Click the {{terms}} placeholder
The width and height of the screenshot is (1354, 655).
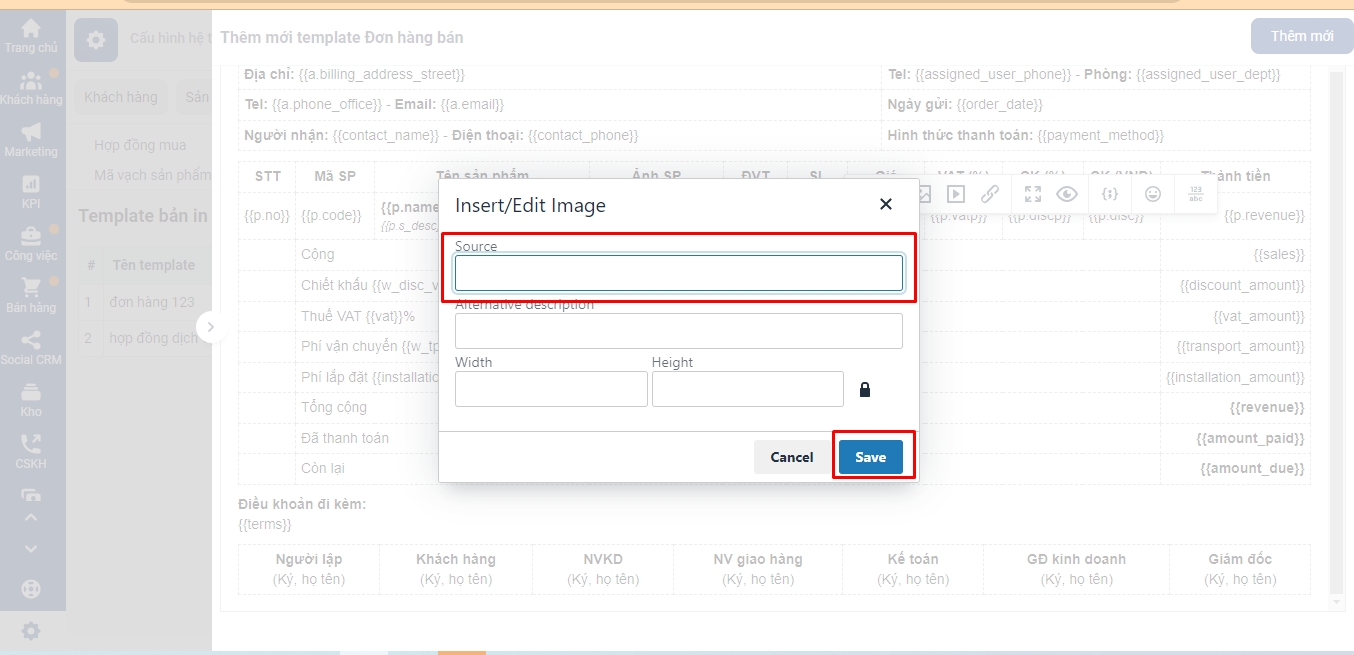[x=265, y=524]
